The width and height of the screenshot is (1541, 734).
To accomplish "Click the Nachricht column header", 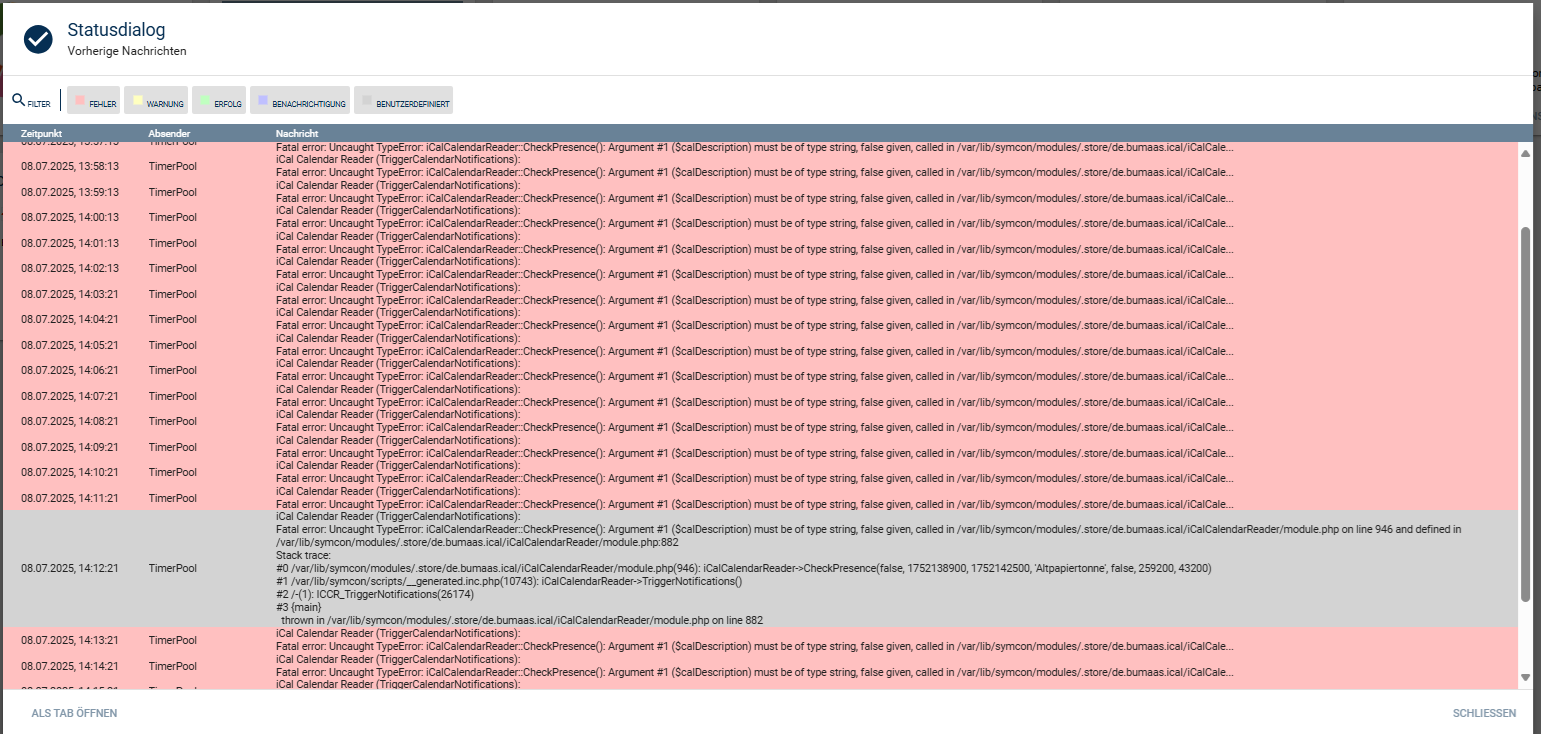I will pos(297,133).
